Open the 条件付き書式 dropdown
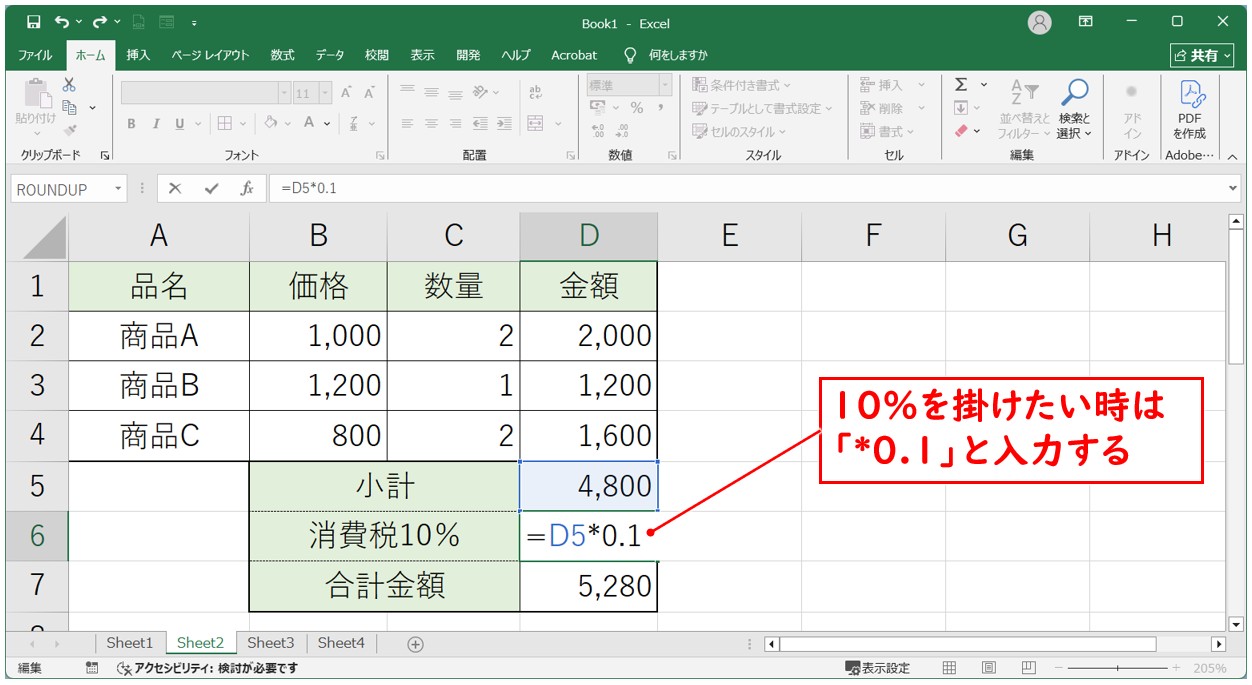 (x=741, y=85)
